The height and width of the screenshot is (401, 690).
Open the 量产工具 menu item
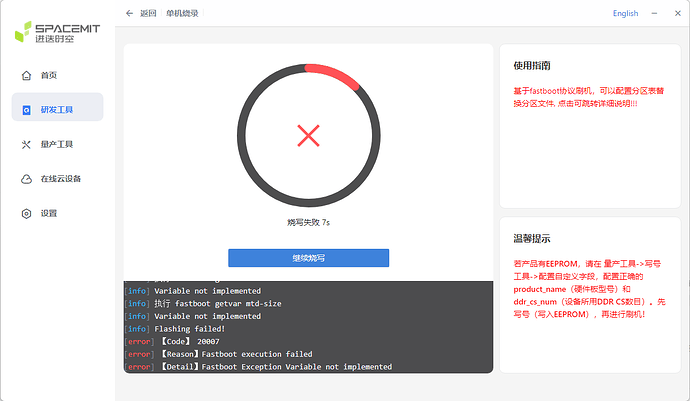[58, 144]
